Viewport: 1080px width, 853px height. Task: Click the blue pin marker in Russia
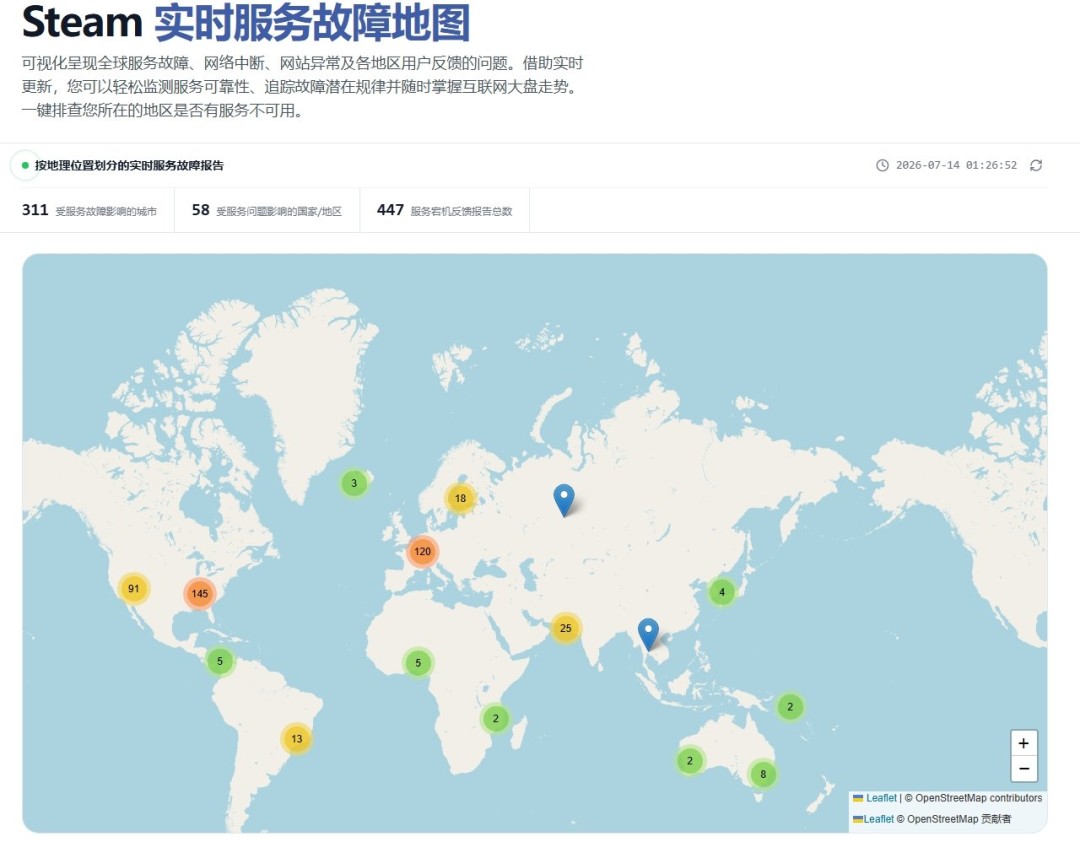pos(564,500)
